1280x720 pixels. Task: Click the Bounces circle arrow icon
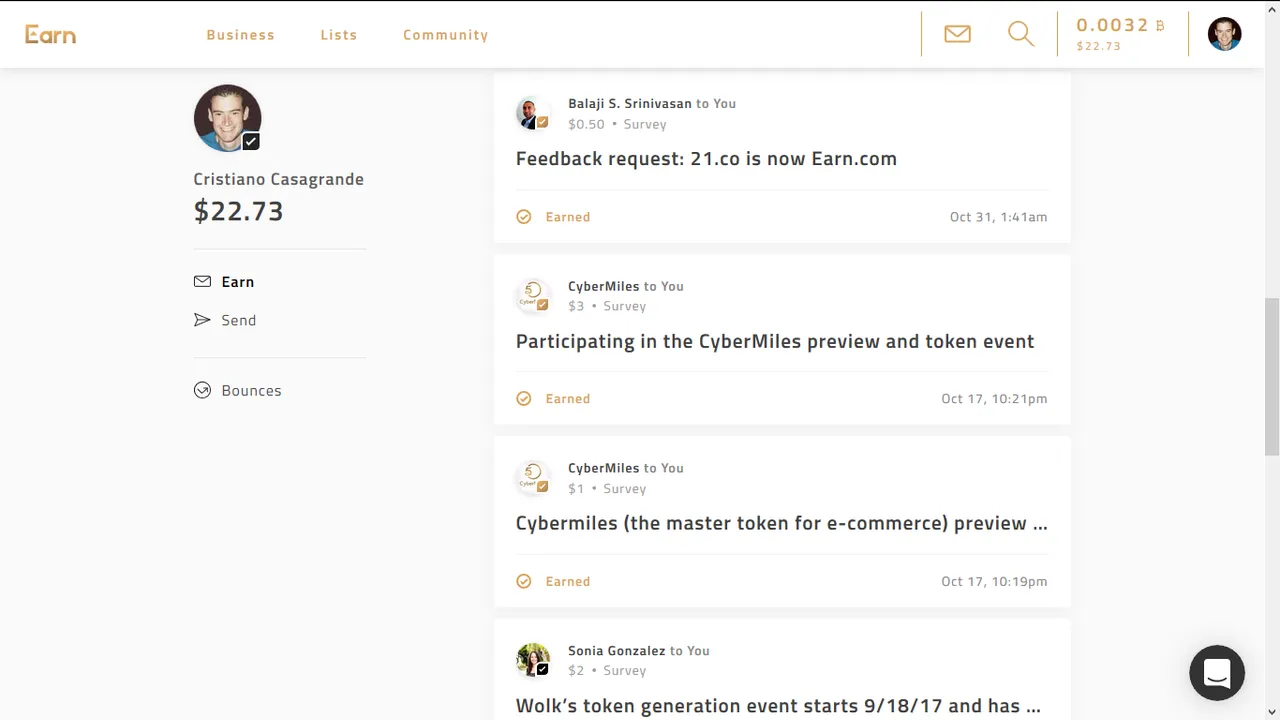coord(202,390)
